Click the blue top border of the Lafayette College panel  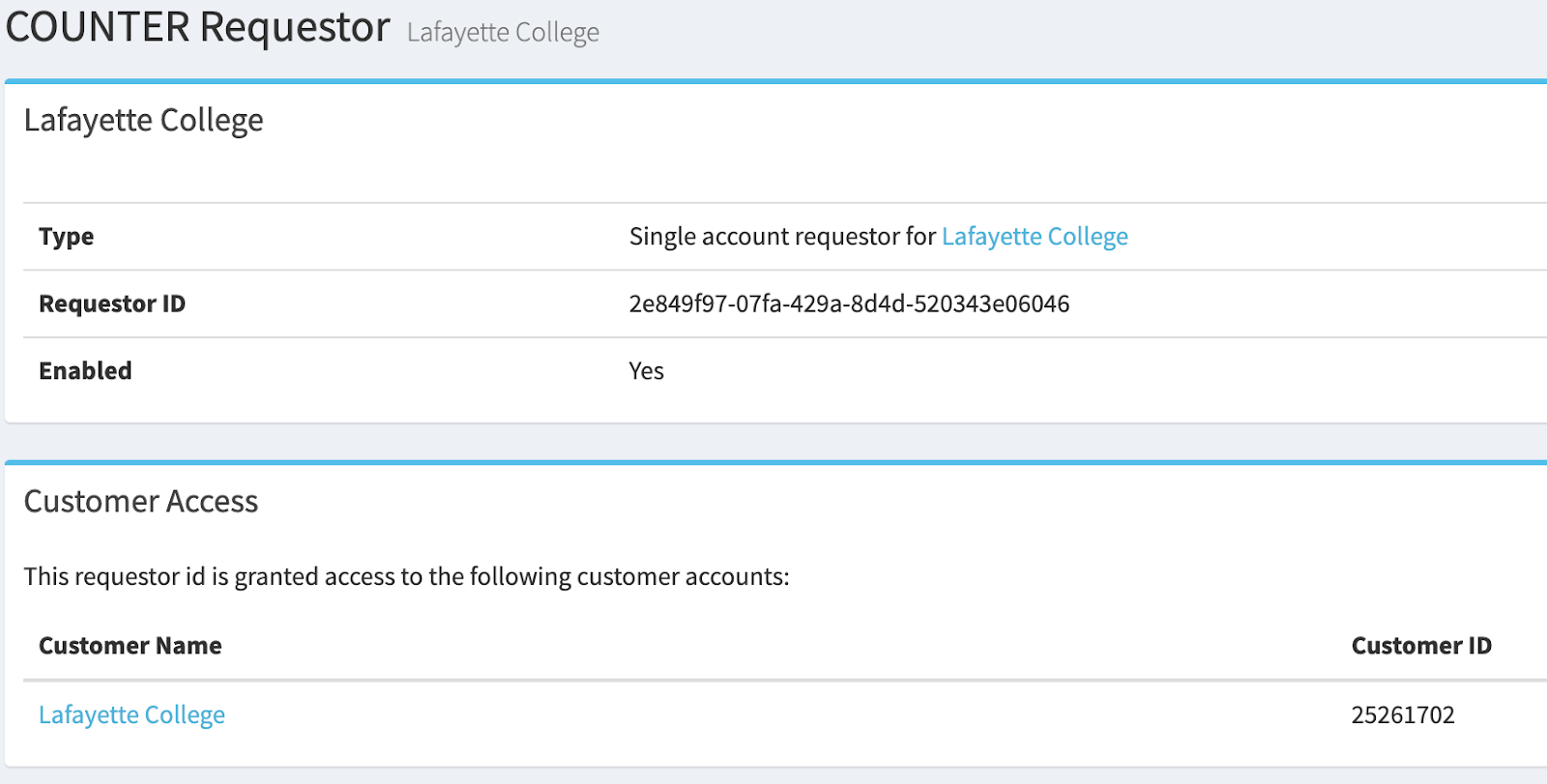pos(773,82)
